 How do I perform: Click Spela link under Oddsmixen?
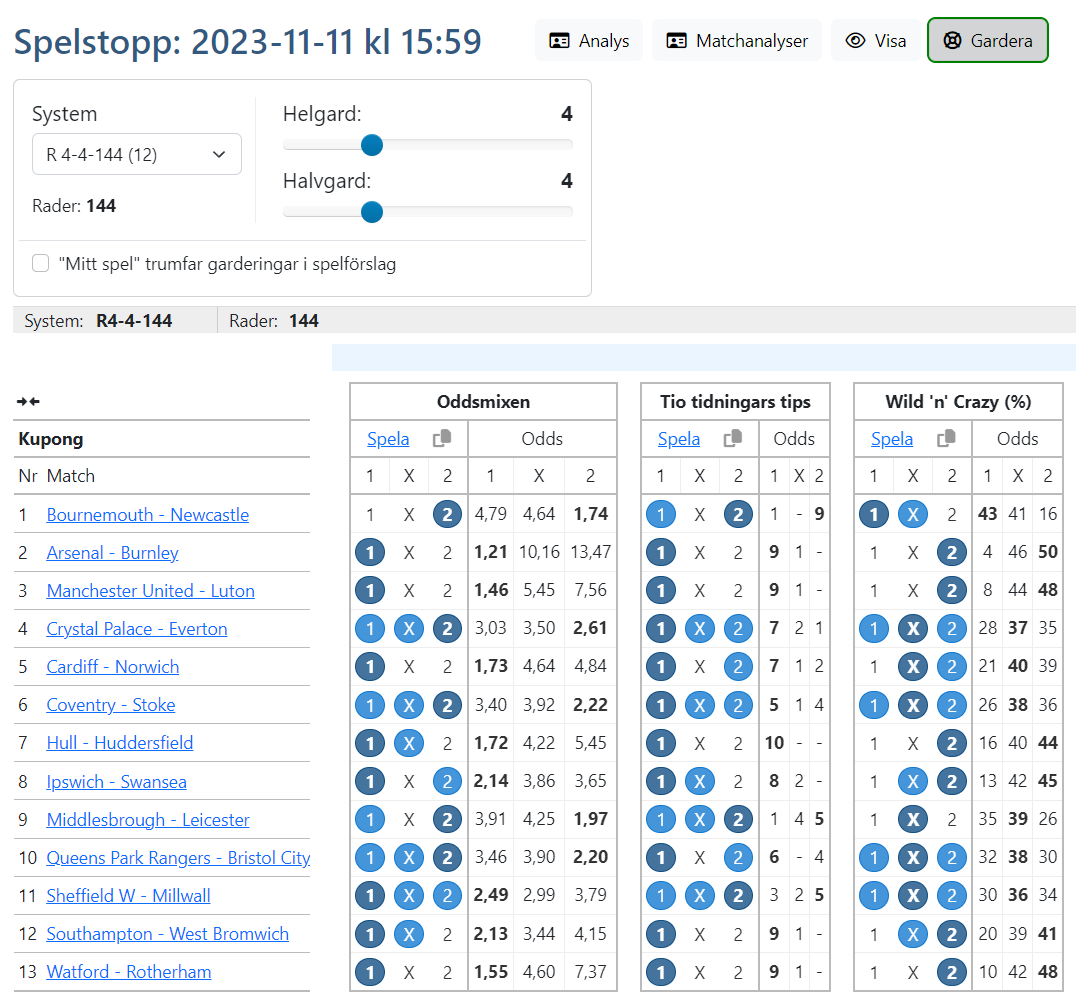click(x=388, y=439)
